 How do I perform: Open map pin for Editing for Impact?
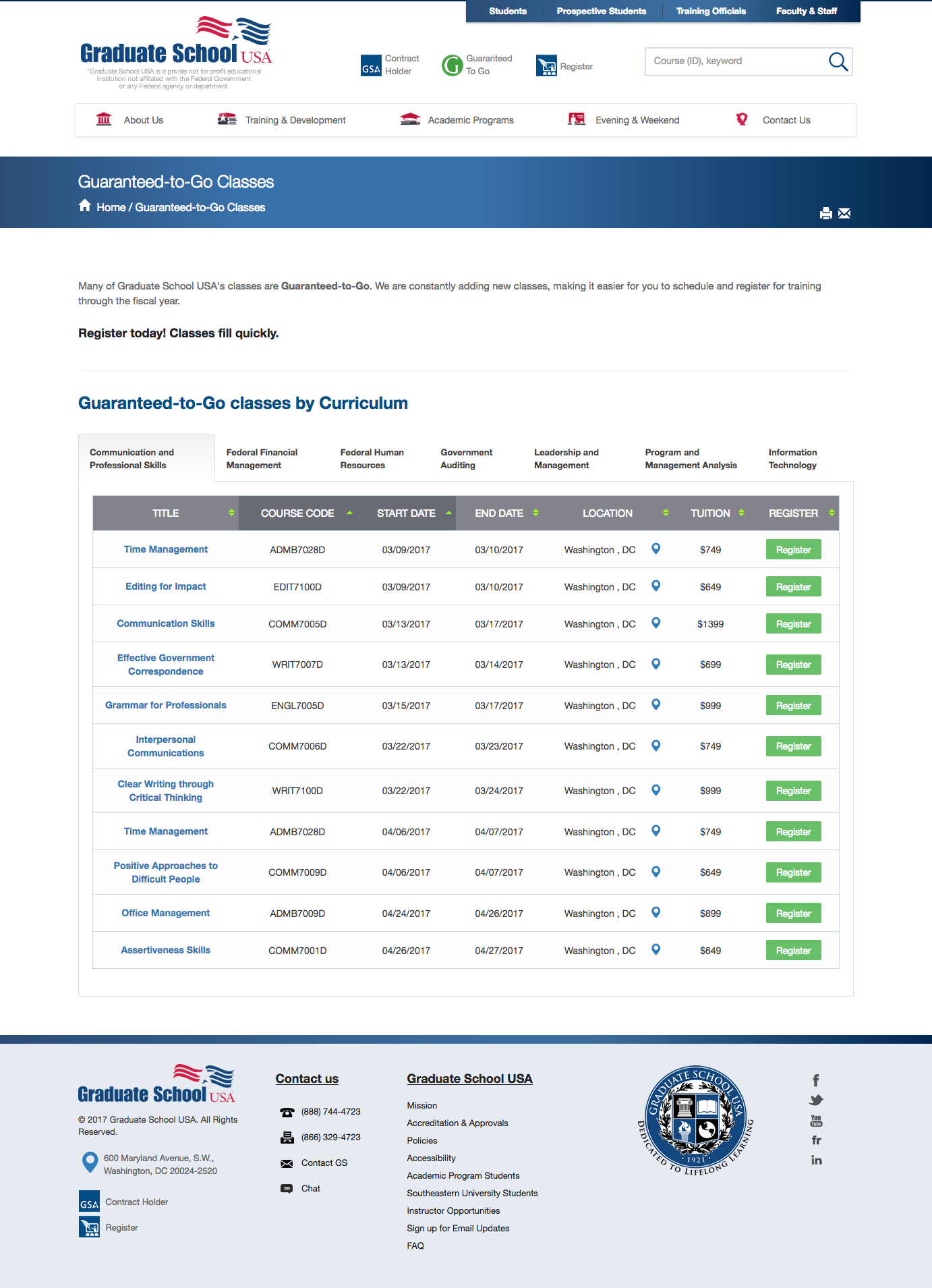(656, 586)
